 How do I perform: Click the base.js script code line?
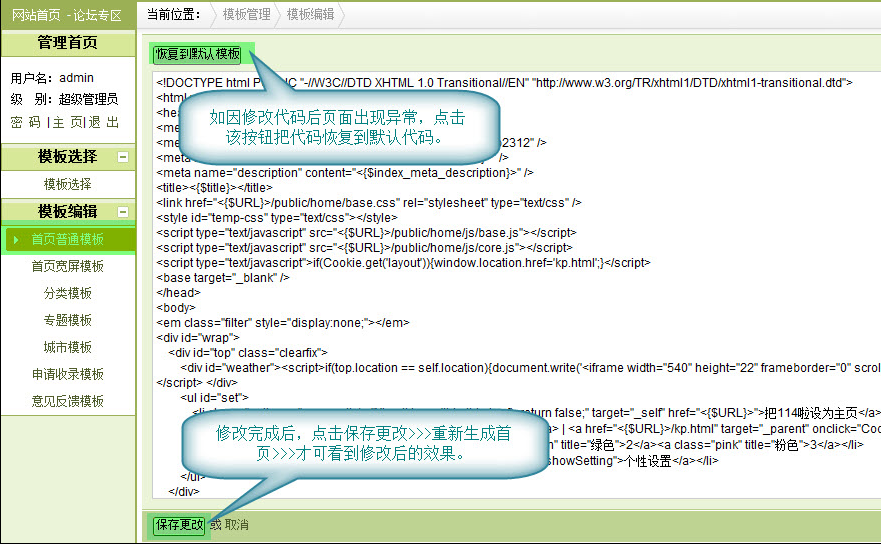pyautogui.click(x=366, y=233)
